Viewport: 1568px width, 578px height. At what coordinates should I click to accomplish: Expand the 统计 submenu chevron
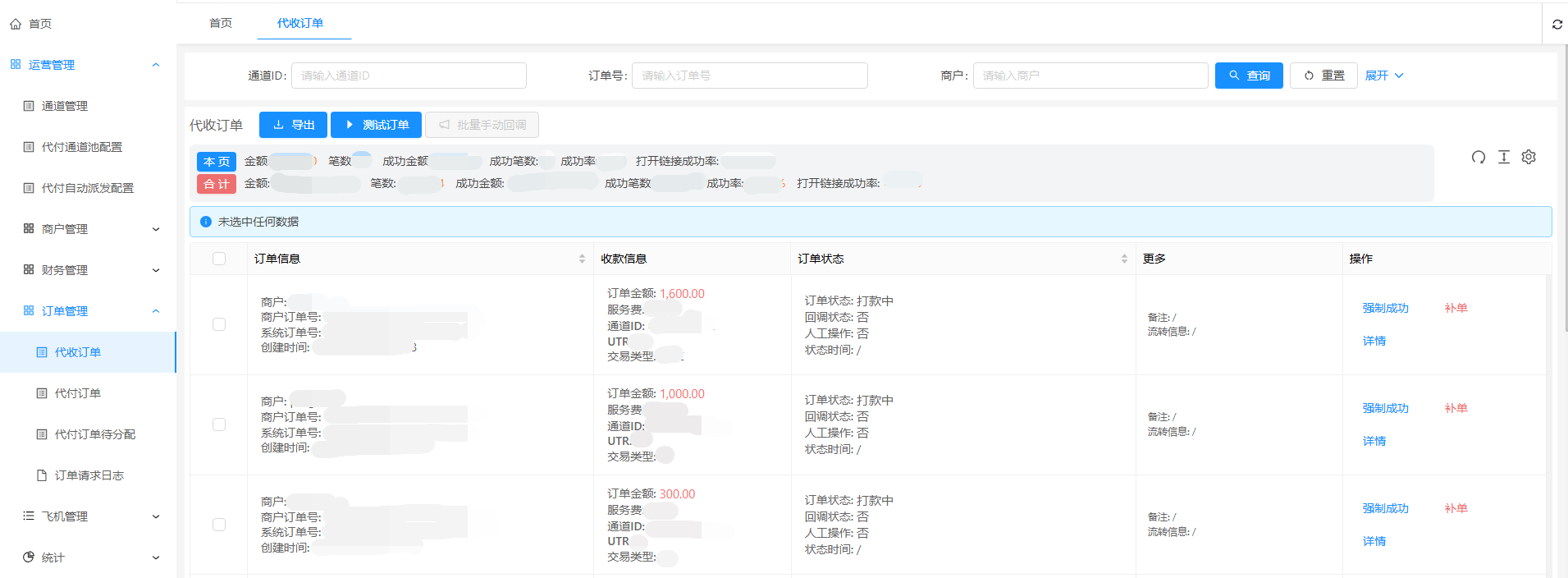coord(156,557)
